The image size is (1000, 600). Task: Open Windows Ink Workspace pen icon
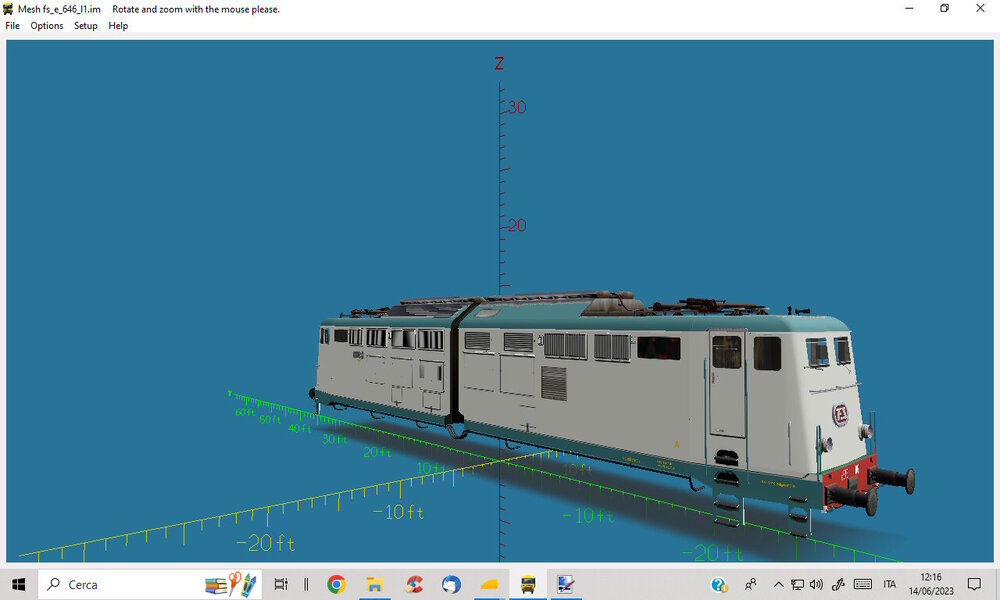[838, 584]
